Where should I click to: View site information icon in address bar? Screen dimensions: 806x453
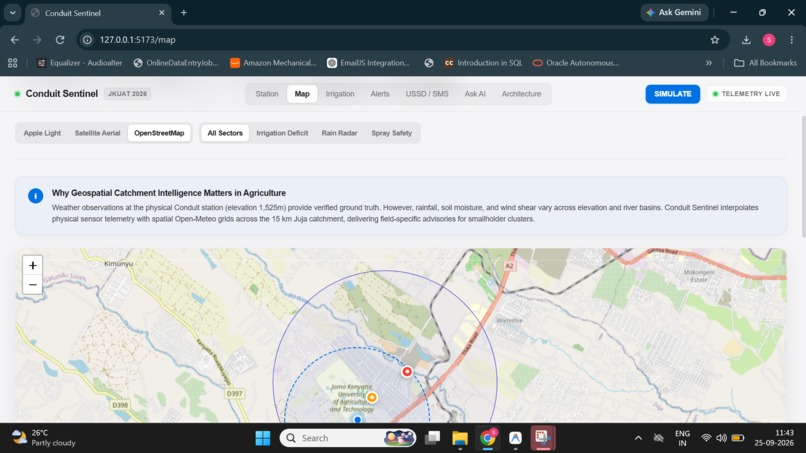pyautogui.click(x=87, y=40)
